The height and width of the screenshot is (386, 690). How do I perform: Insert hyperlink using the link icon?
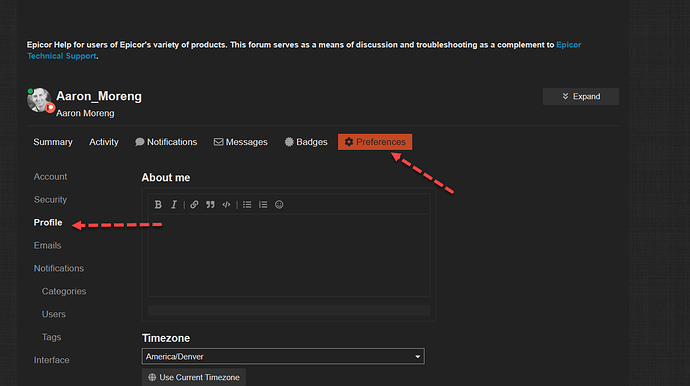click(x=194, y=205)
